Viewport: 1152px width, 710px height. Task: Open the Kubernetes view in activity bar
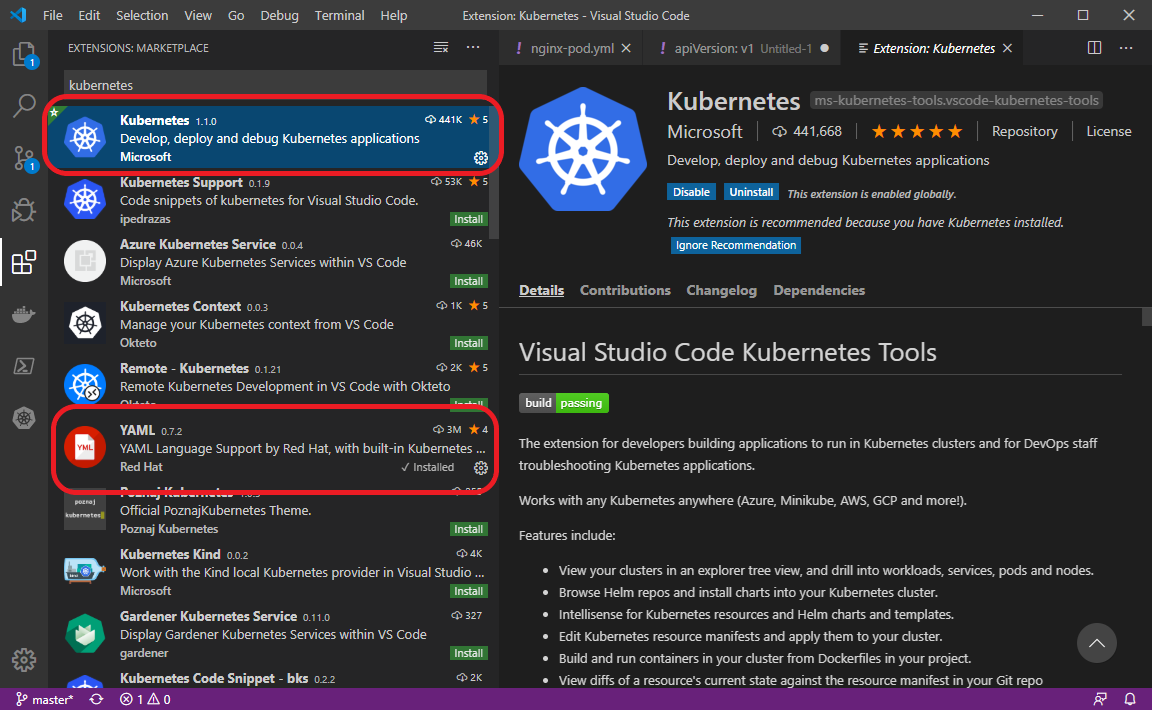(24, 418)
